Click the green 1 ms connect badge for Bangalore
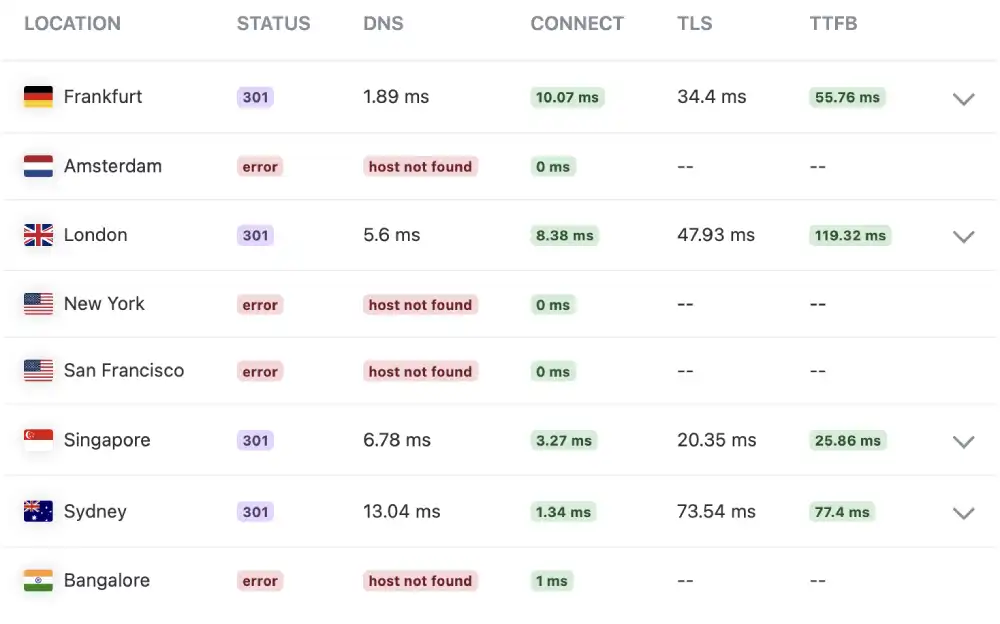The width and height of the screenshot is (1000, 624). 551,580
